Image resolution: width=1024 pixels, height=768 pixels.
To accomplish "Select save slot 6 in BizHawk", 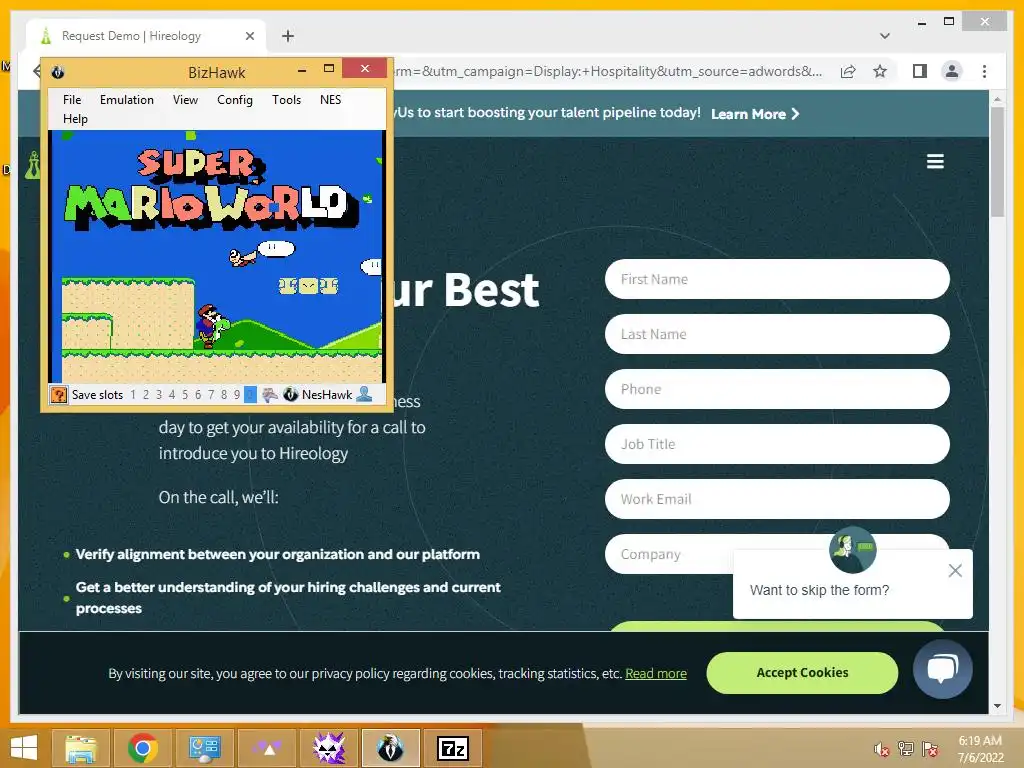I will [198, 394].
